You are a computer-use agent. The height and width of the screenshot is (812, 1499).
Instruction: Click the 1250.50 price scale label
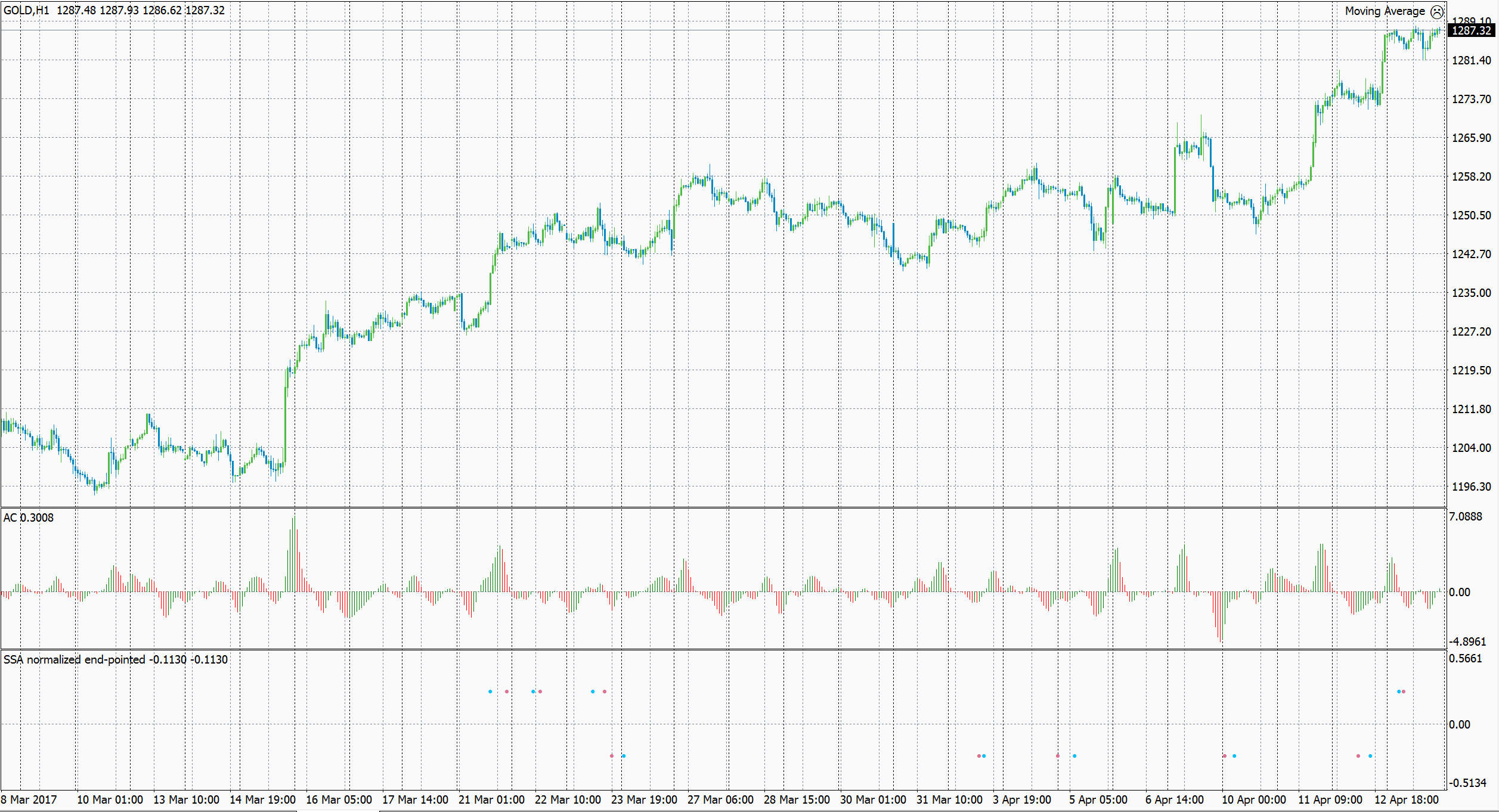coord(1471,215)
